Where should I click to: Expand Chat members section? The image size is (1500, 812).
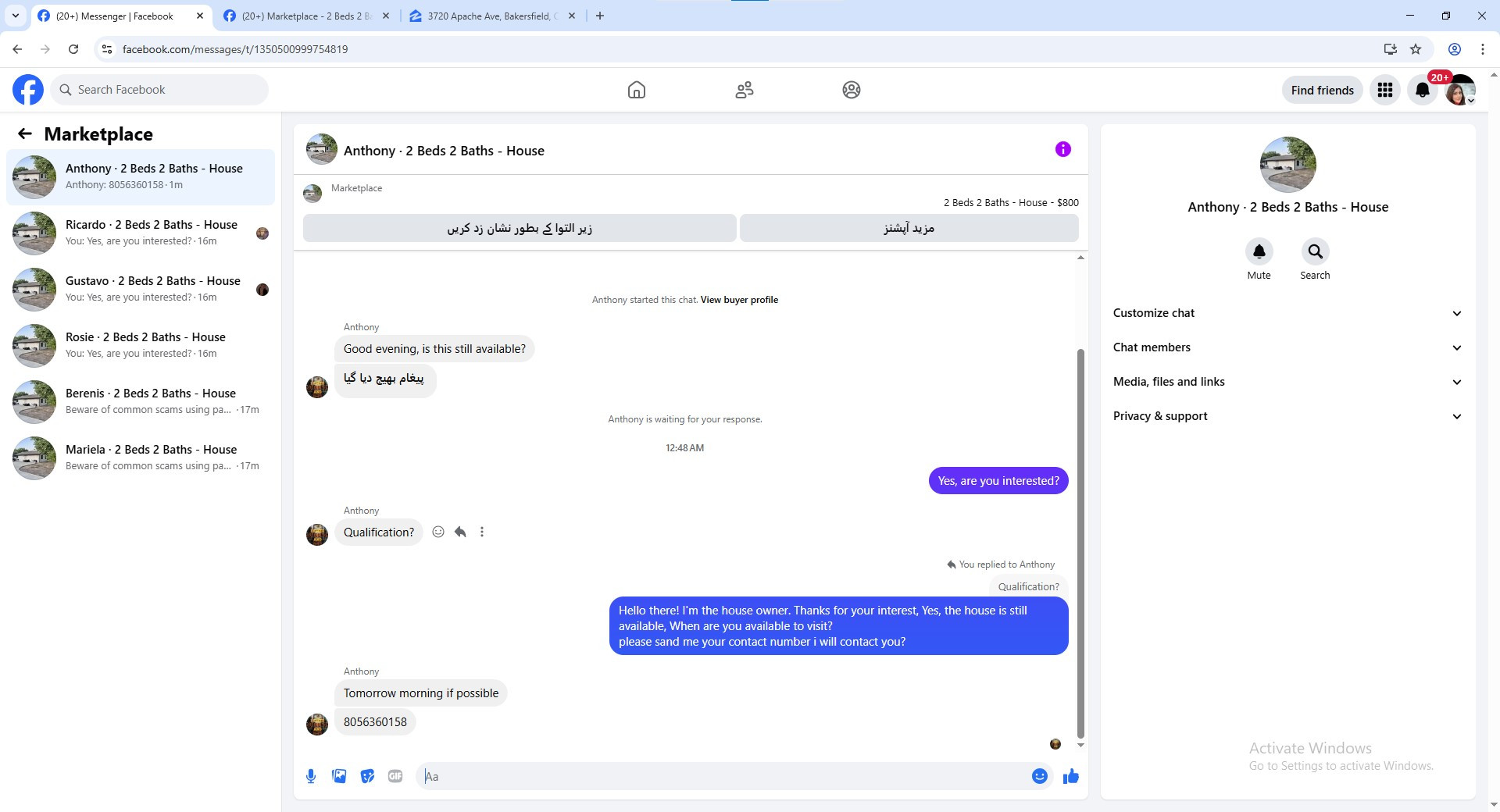tap(1287, 347)
